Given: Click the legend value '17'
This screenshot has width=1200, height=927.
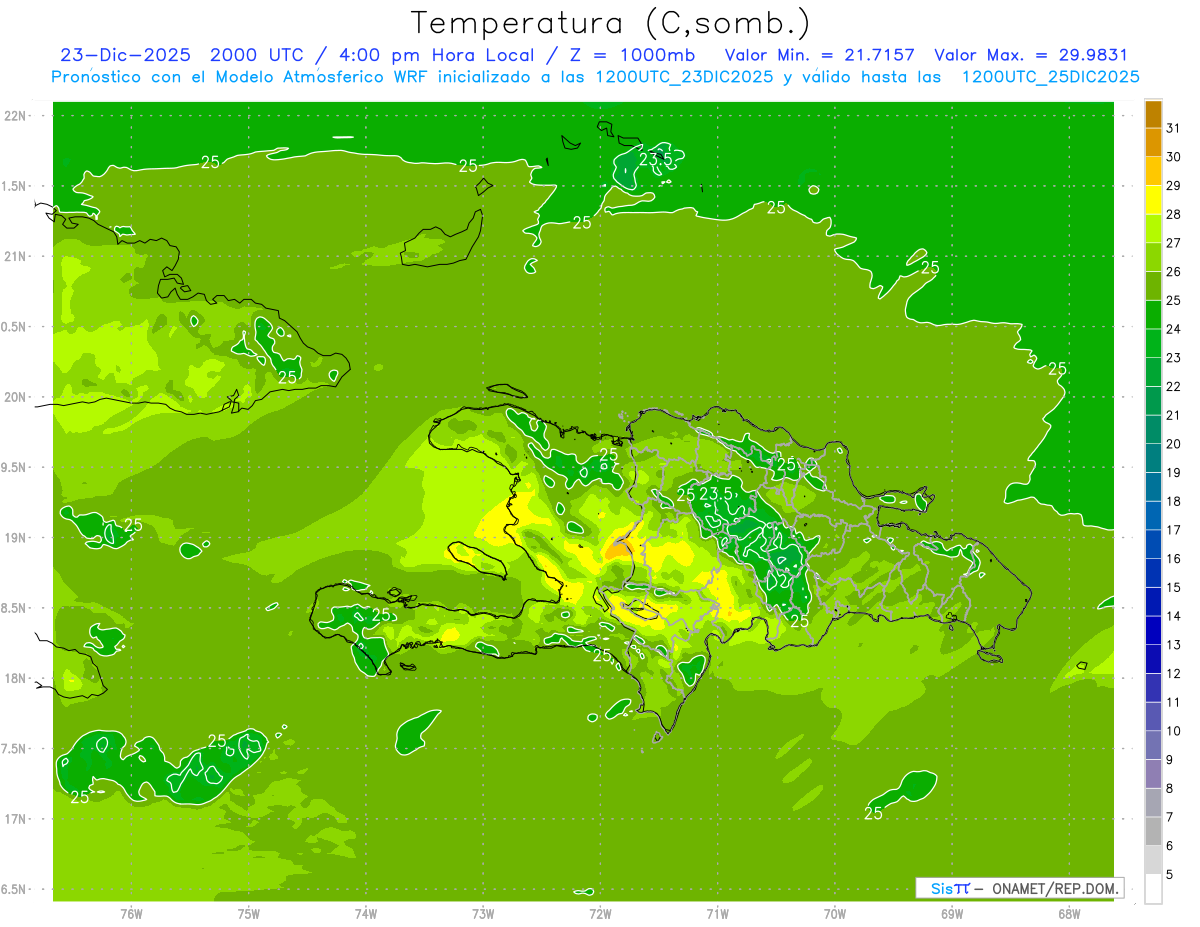Looking at the screenshot, I should pos(1174,530).
